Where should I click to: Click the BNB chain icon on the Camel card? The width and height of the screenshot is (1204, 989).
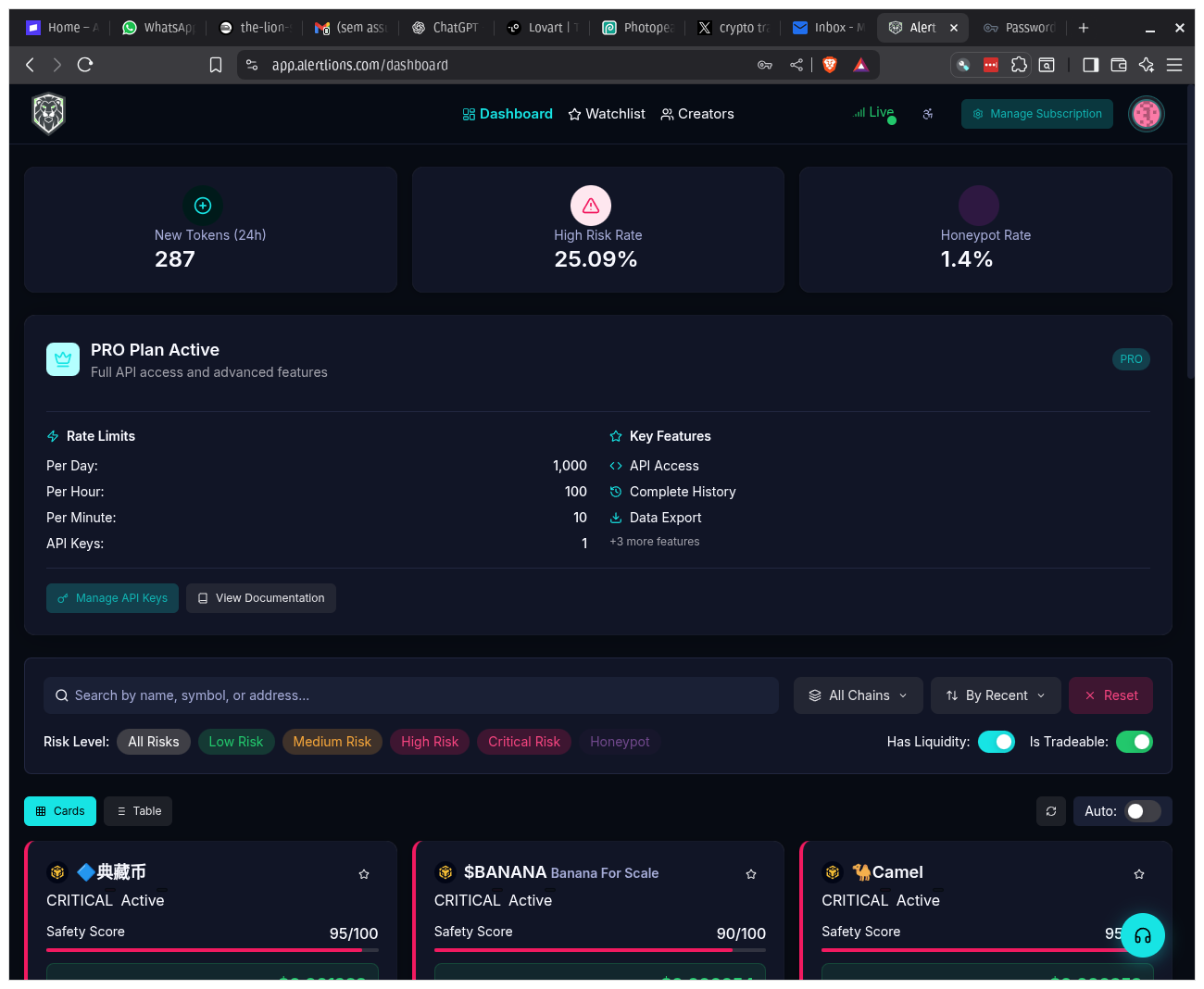(x=833, y=871)
